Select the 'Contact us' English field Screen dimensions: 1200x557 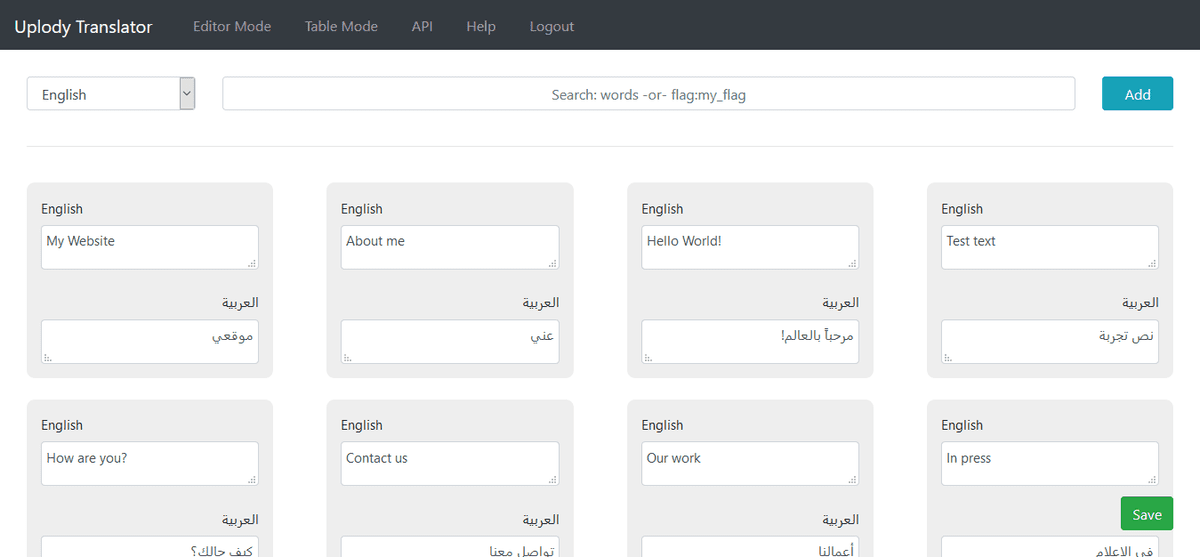449,464
